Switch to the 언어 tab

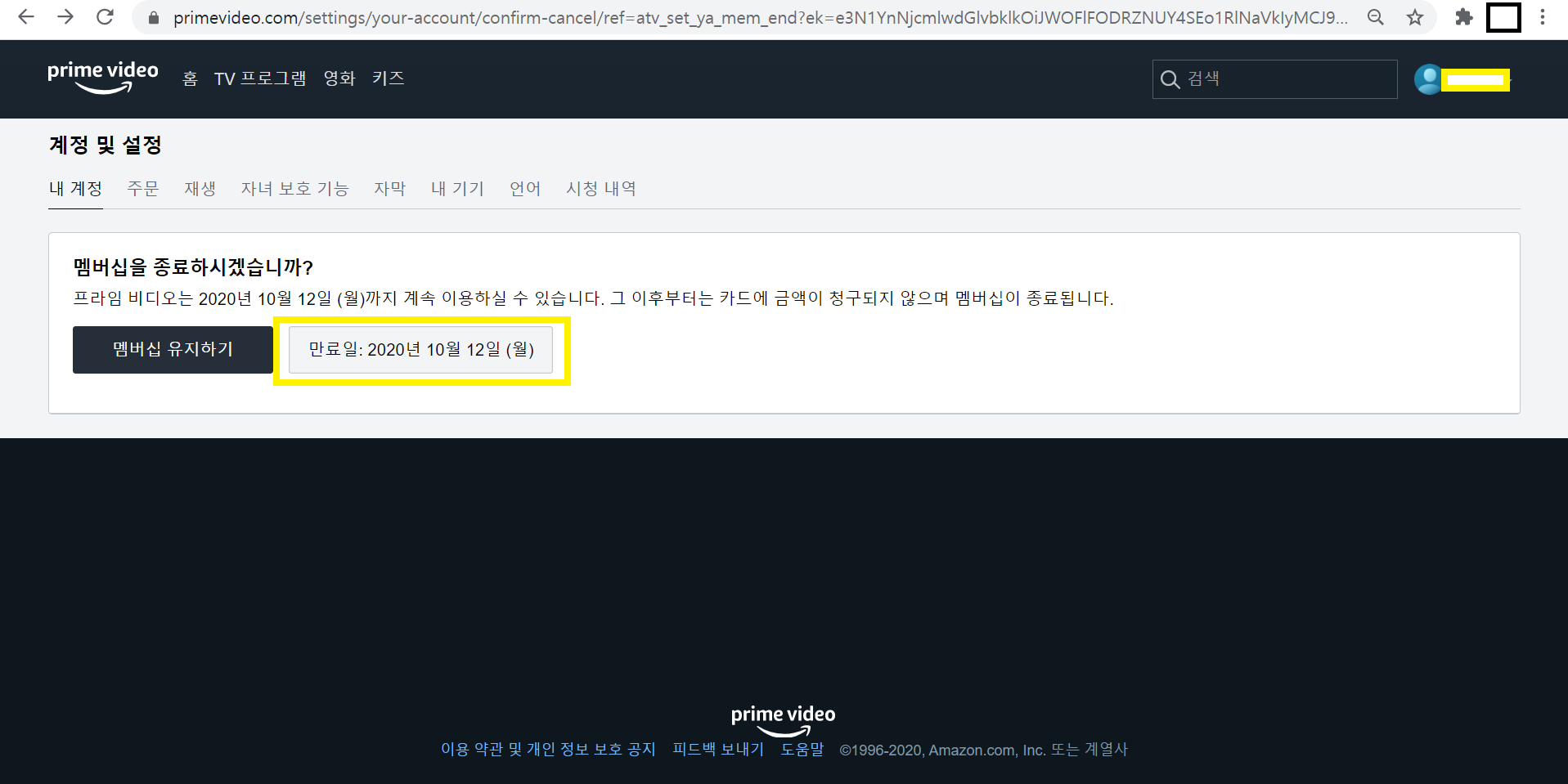[525, 189]
